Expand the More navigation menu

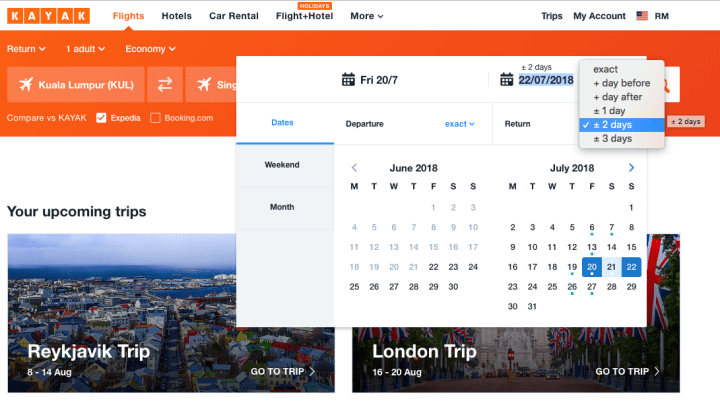pyautogui.click(x=366, y=16)
